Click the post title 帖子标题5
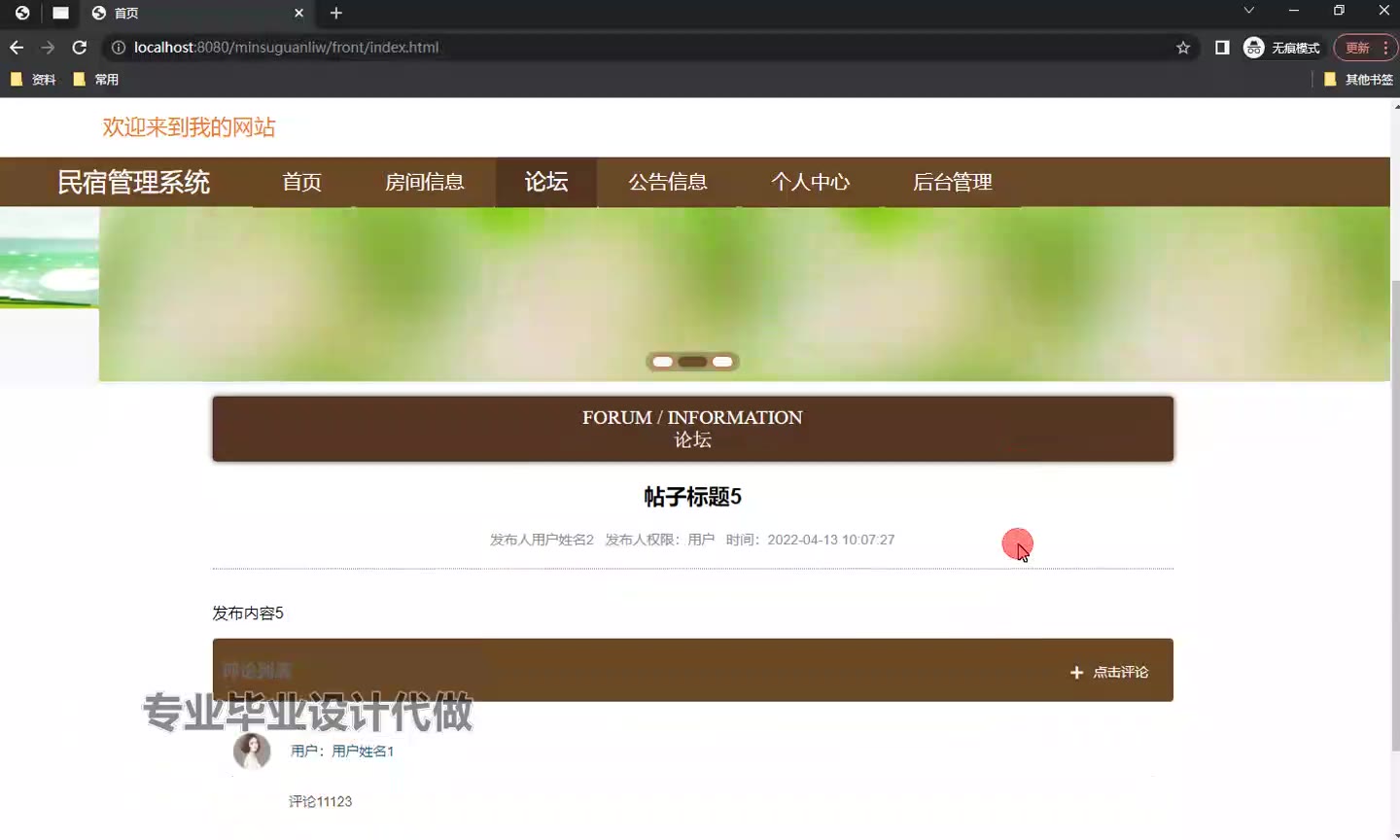 pos(693,497)
